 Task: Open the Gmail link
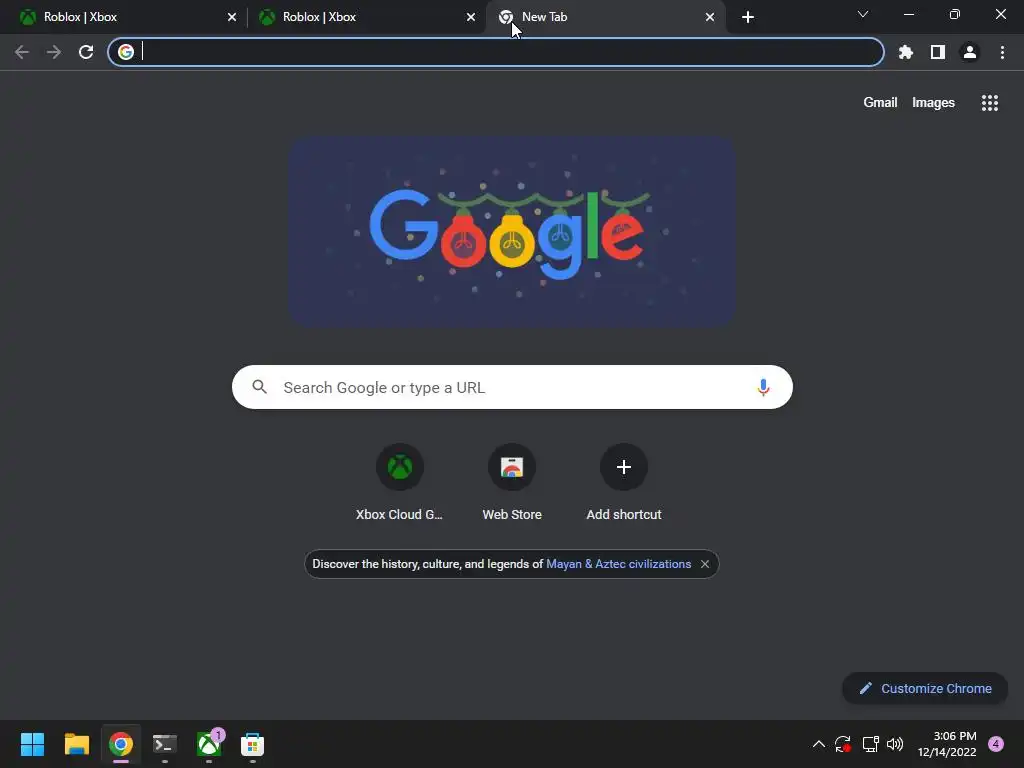[880, 103]
